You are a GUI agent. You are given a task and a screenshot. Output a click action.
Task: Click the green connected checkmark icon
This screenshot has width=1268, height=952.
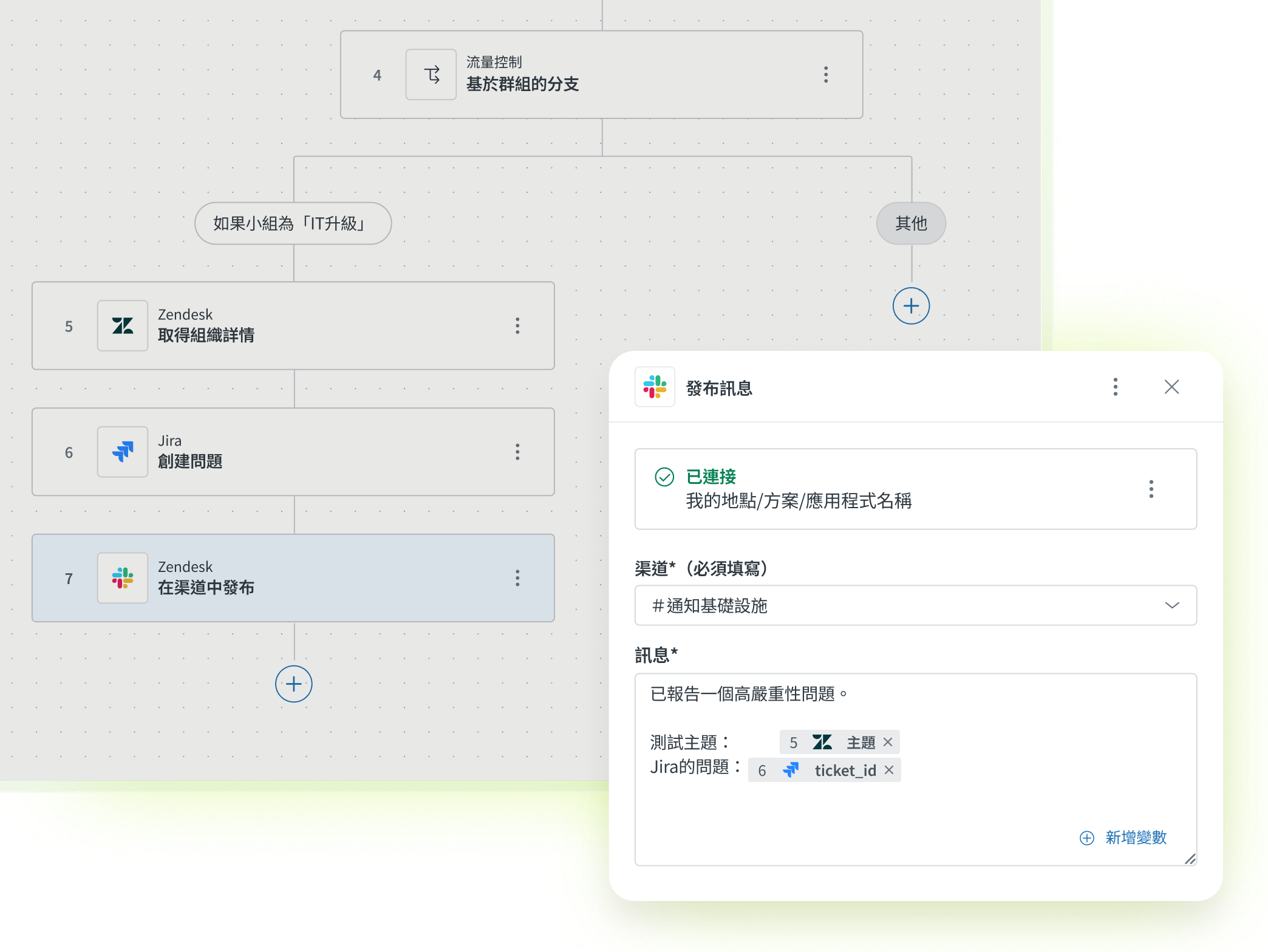point(664,477)
